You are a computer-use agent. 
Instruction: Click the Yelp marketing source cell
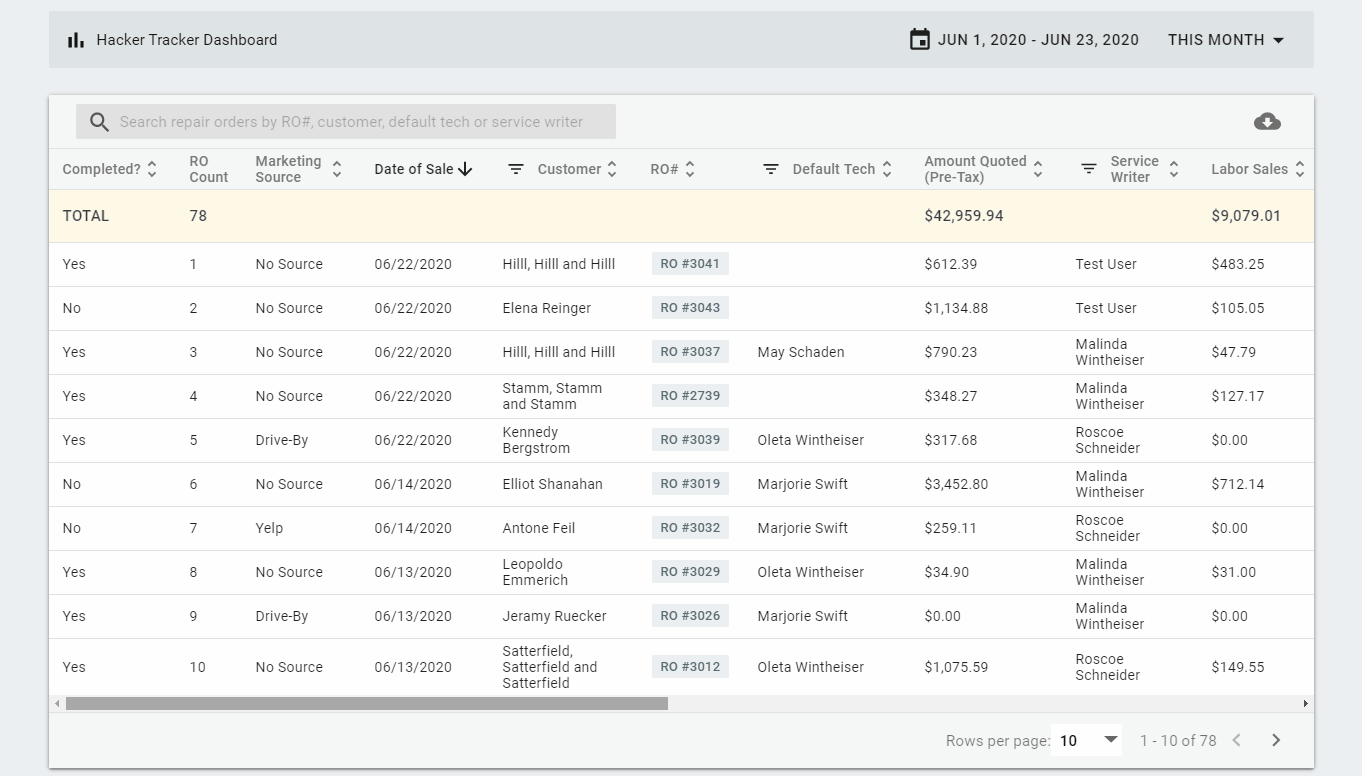269,528
